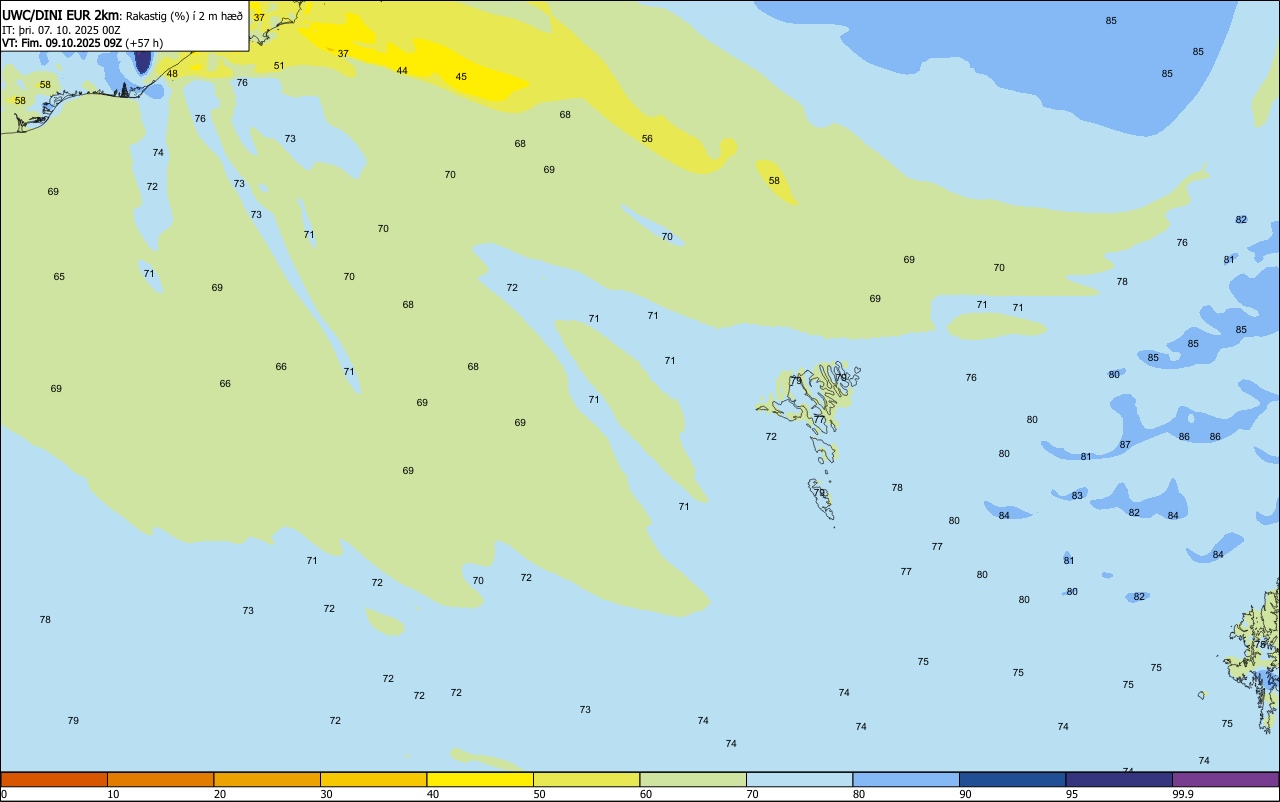Select the 87 humidity value on map
Viewport: 1280px width, 802px height.
coord(1125,445)
